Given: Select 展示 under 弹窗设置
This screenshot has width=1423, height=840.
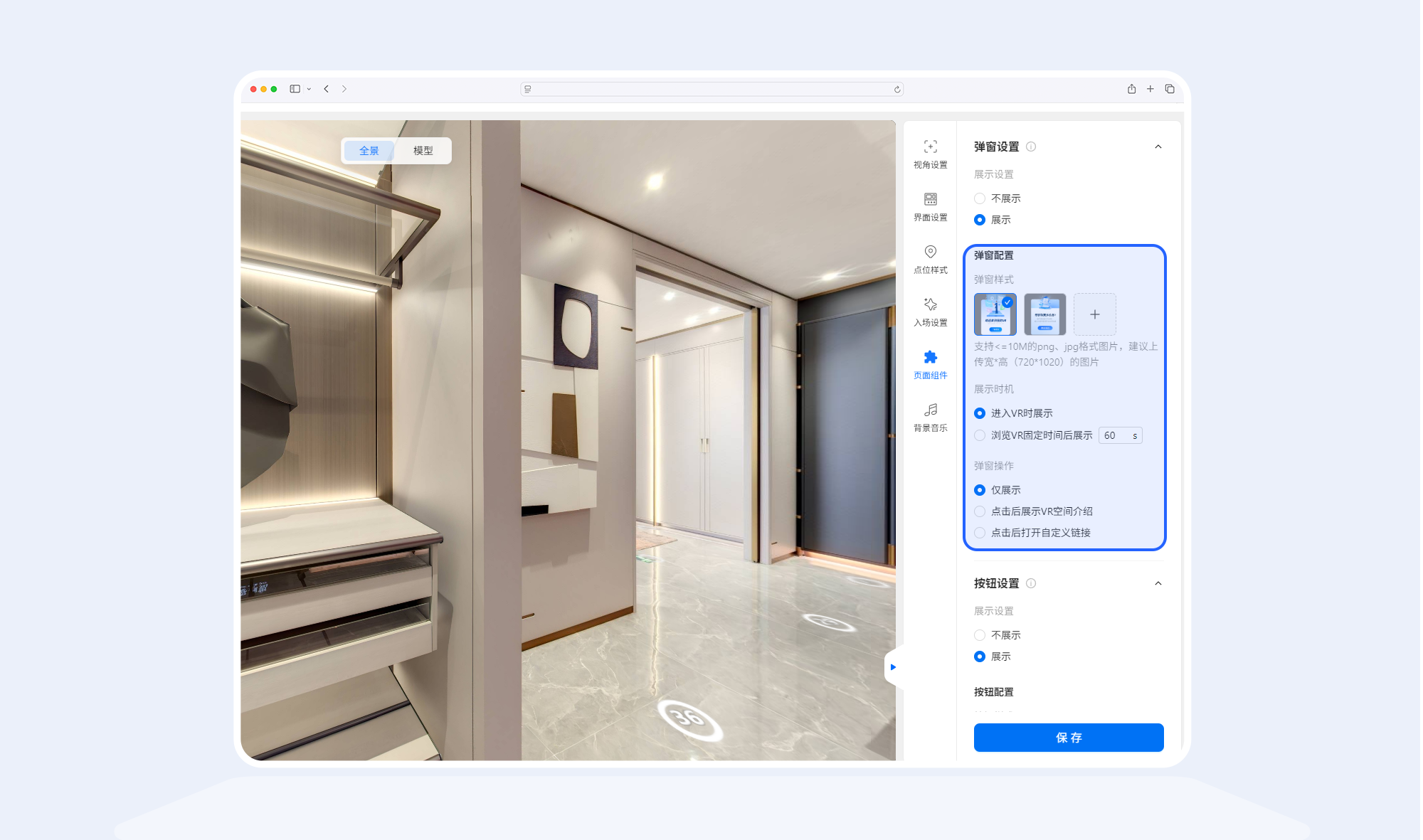Looking at the screenshot, I should pos(993,220).
